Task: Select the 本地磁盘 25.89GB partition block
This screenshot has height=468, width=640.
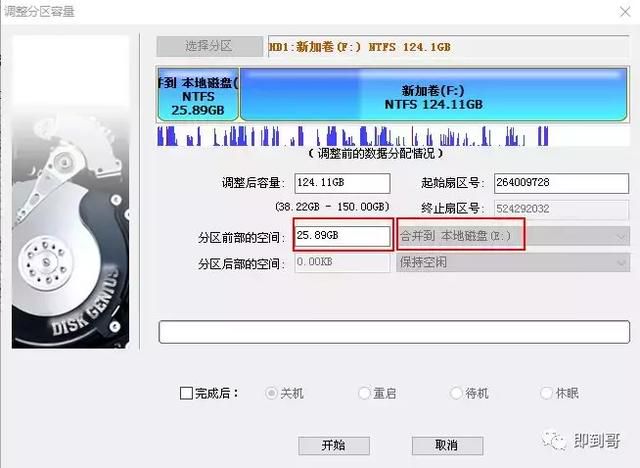Action: pos(198,95)
